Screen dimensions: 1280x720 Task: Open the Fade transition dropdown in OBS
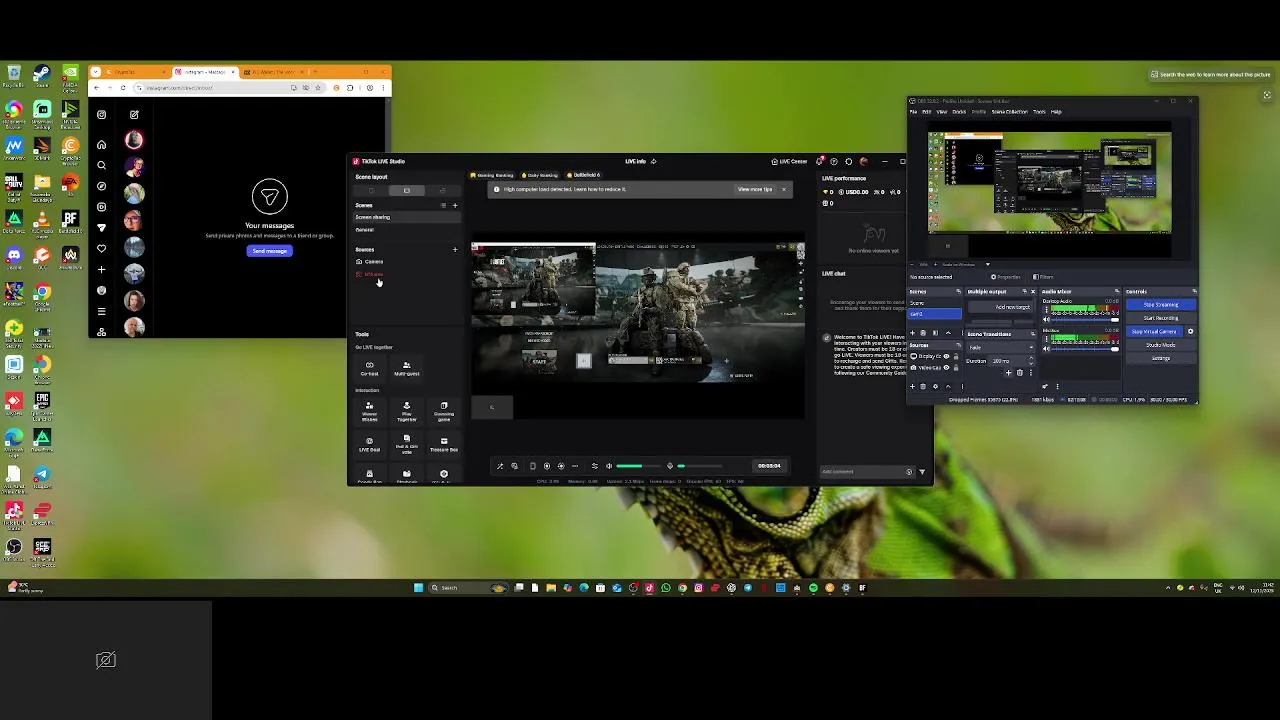point(1000,348)
